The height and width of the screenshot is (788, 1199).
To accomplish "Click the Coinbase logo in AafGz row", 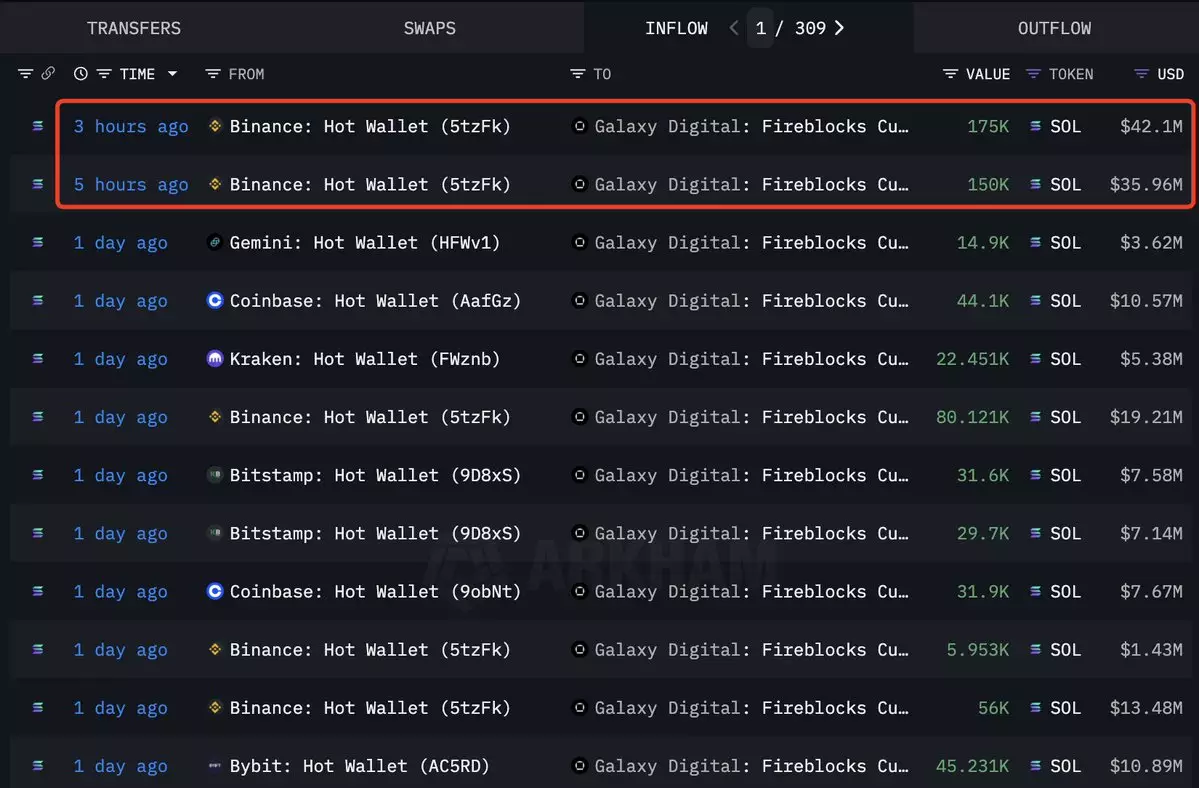I will 215,300.
